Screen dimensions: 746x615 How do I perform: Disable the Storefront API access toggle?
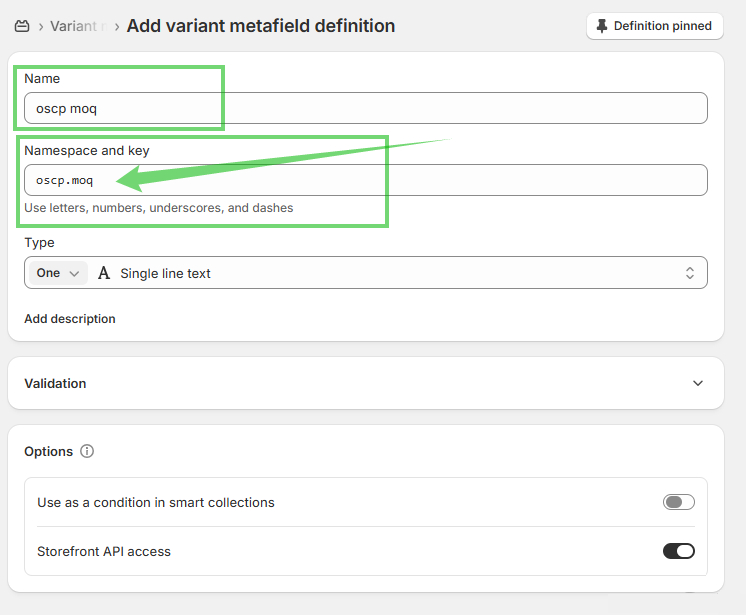pyautogui.click(x=678, y=551)
